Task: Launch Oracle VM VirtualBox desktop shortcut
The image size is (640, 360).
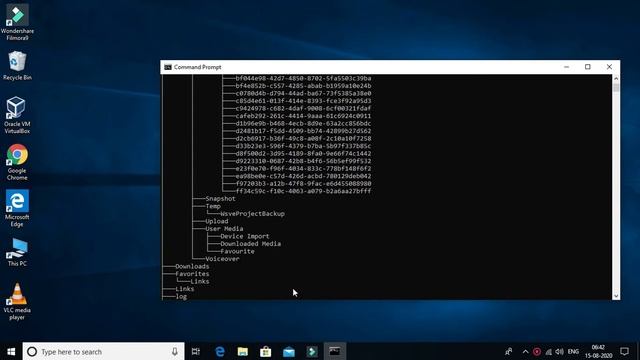Action: pyautogui.click(x=17, y=115)
